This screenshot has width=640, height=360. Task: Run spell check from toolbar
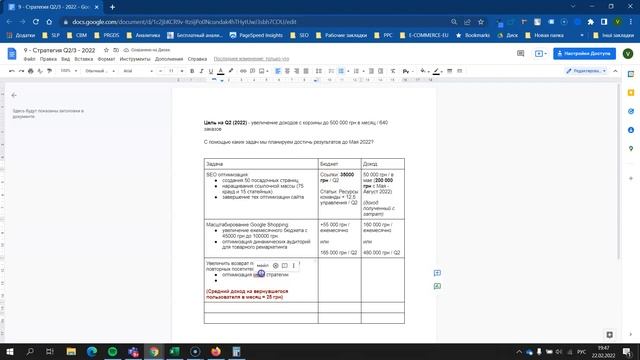pos(40,71)
